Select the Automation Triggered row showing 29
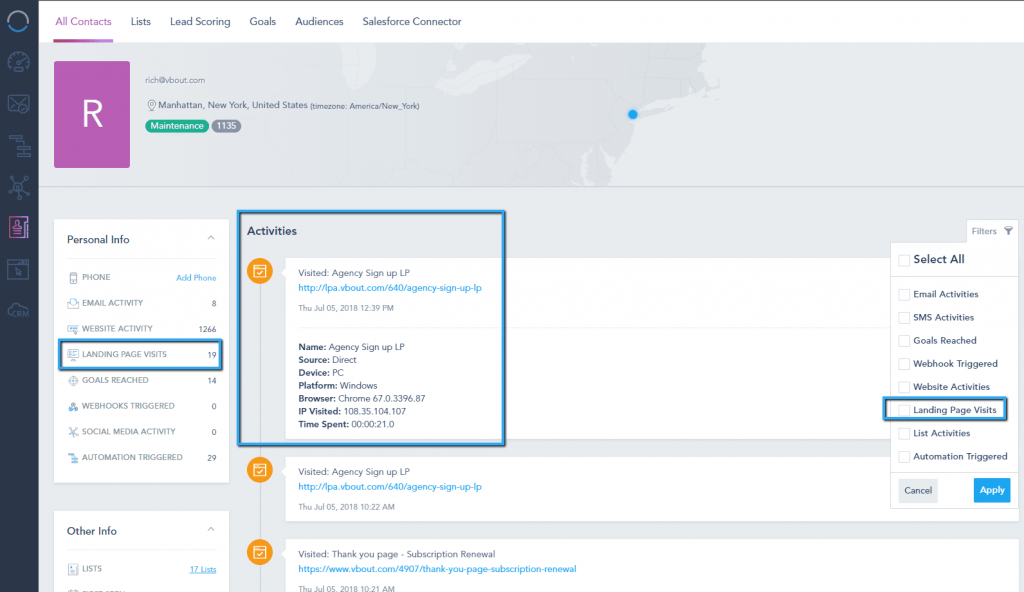The width and height of the screenshot is (1024, 592). click(141, 457)
